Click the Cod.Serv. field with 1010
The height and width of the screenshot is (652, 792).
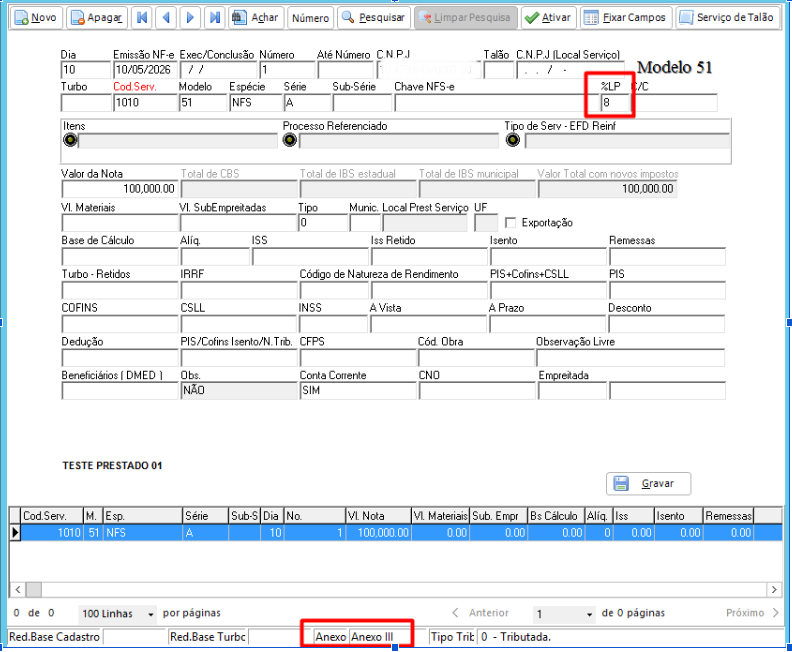(145, 103)
